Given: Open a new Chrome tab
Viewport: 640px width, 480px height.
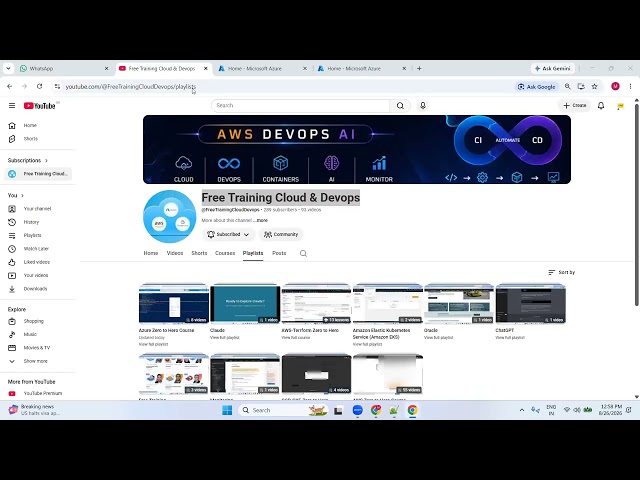Looking at the screenshot, I should tap(419, 69).
